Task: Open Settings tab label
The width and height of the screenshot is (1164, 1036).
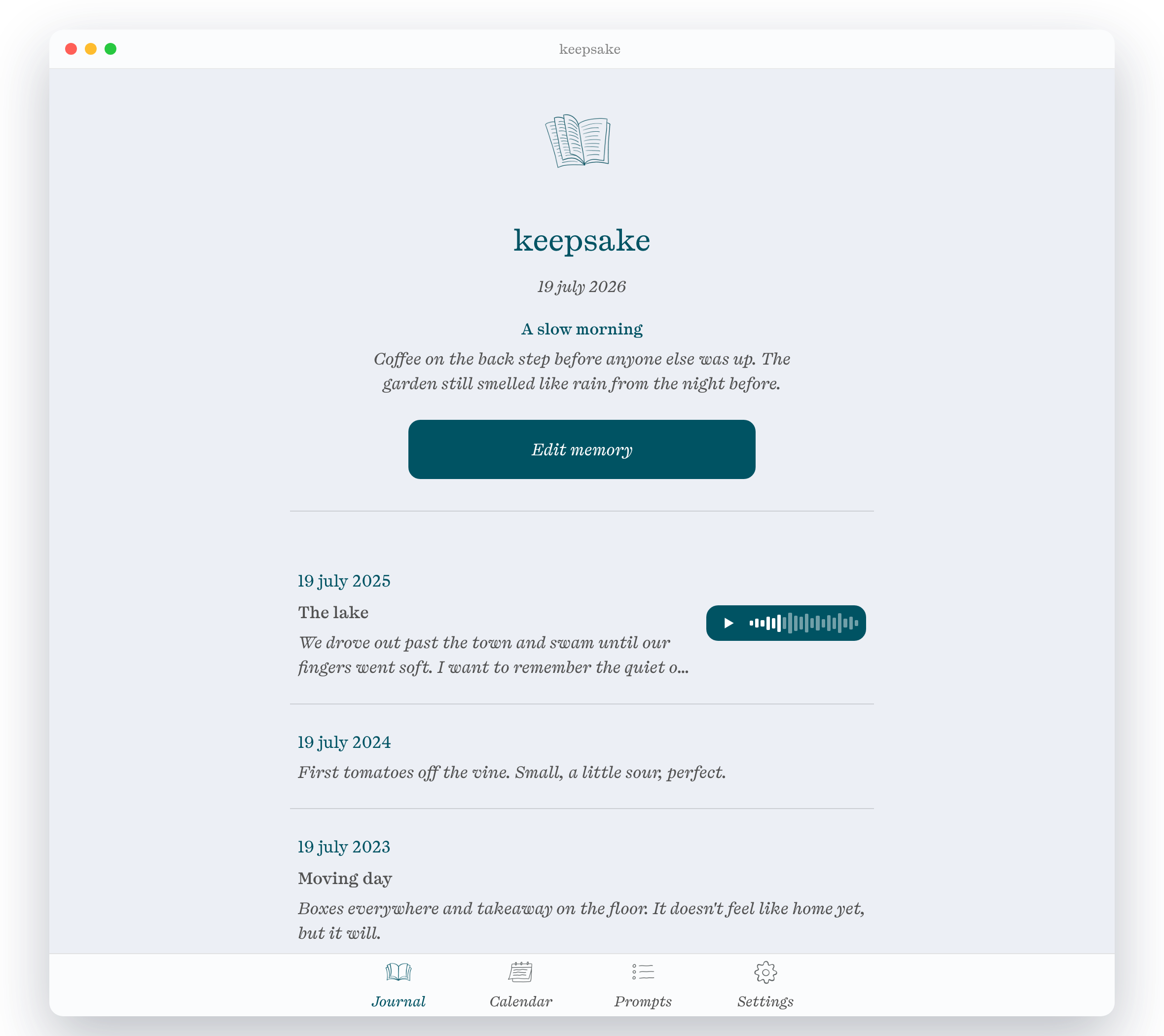Action: click(x=765, y=1001)
